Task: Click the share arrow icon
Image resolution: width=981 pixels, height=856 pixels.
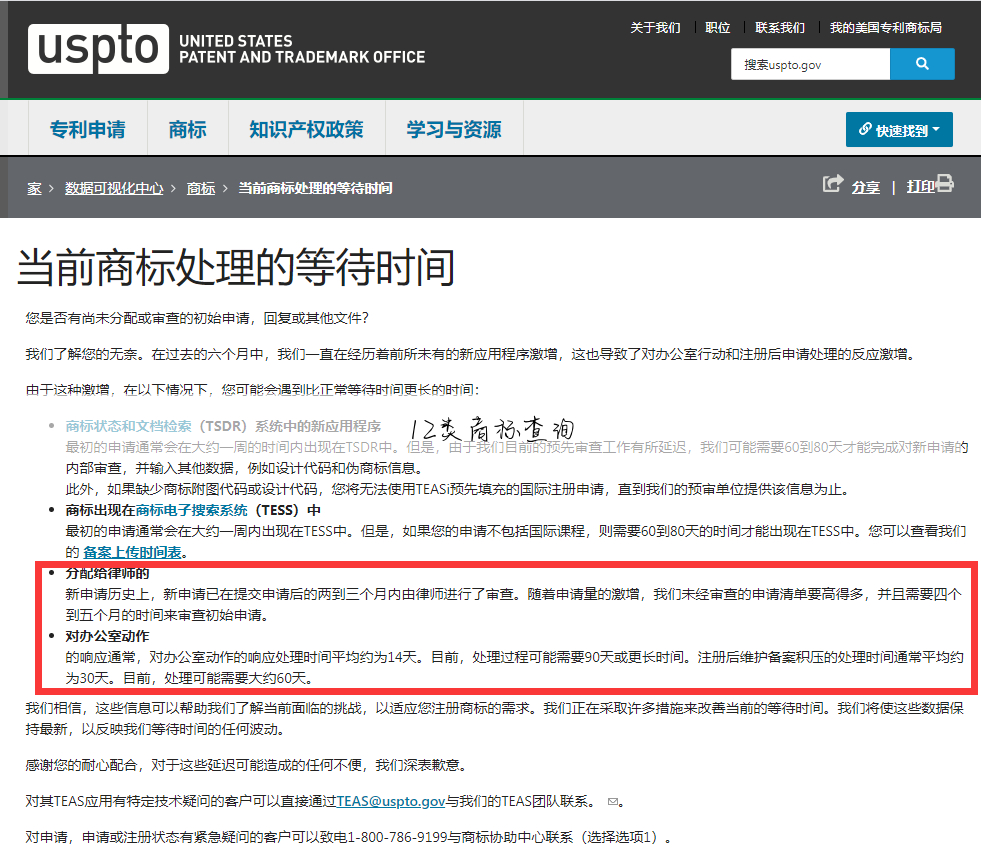Action: 833,184
